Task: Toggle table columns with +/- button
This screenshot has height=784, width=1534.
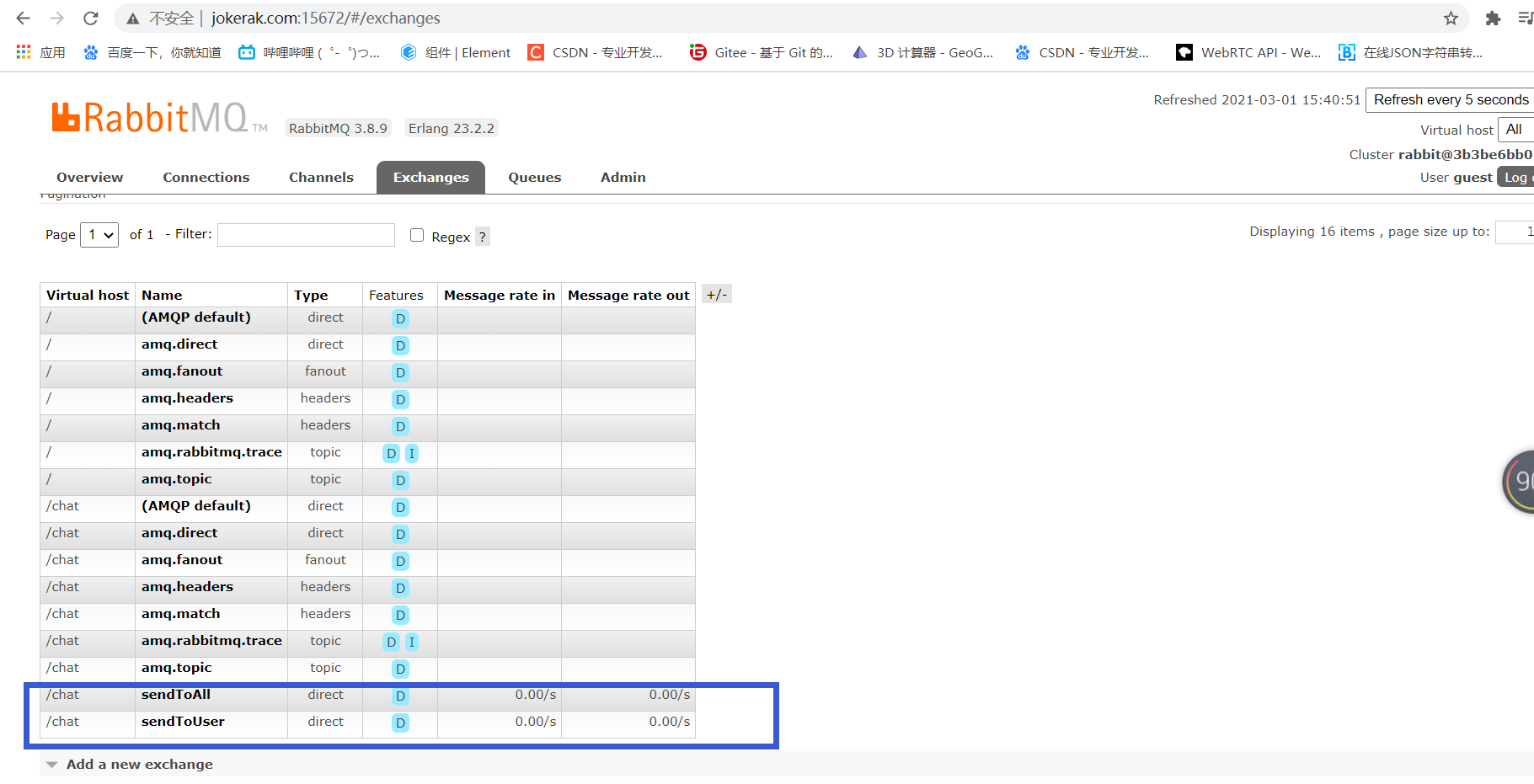Action: (717, 294)
